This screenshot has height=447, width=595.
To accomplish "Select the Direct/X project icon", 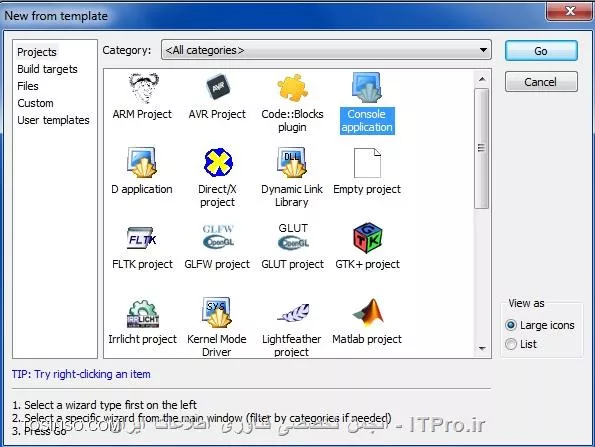I will click(218, 162).
